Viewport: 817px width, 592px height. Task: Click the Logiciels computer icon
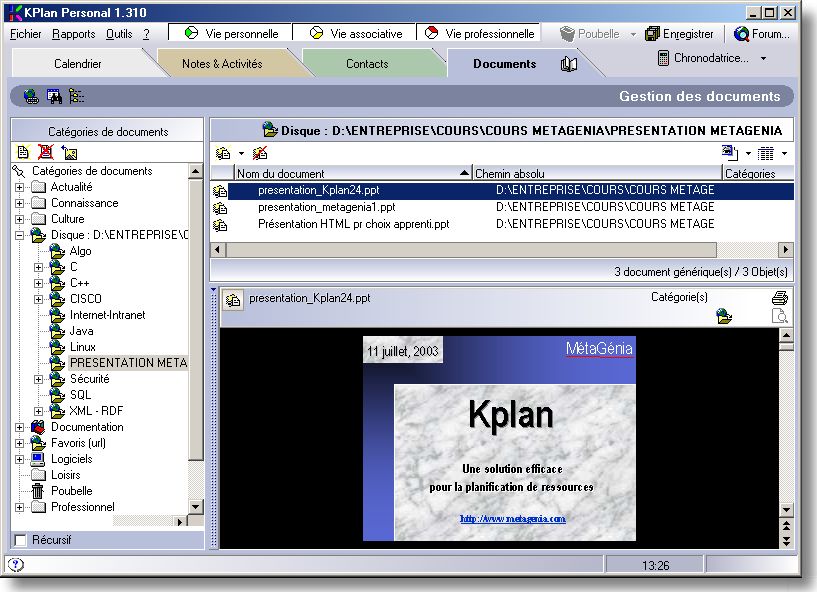38,459
